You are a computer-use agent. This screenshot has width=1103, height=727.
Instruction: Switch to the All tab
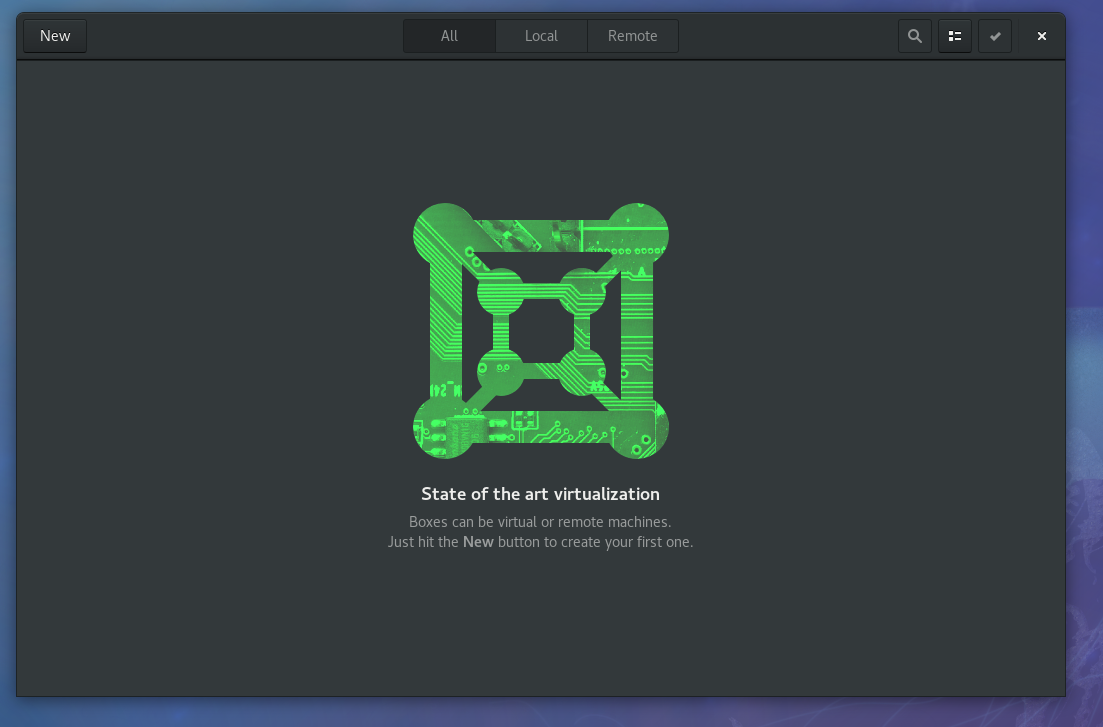pyautogui.click(x=450, y=36)
